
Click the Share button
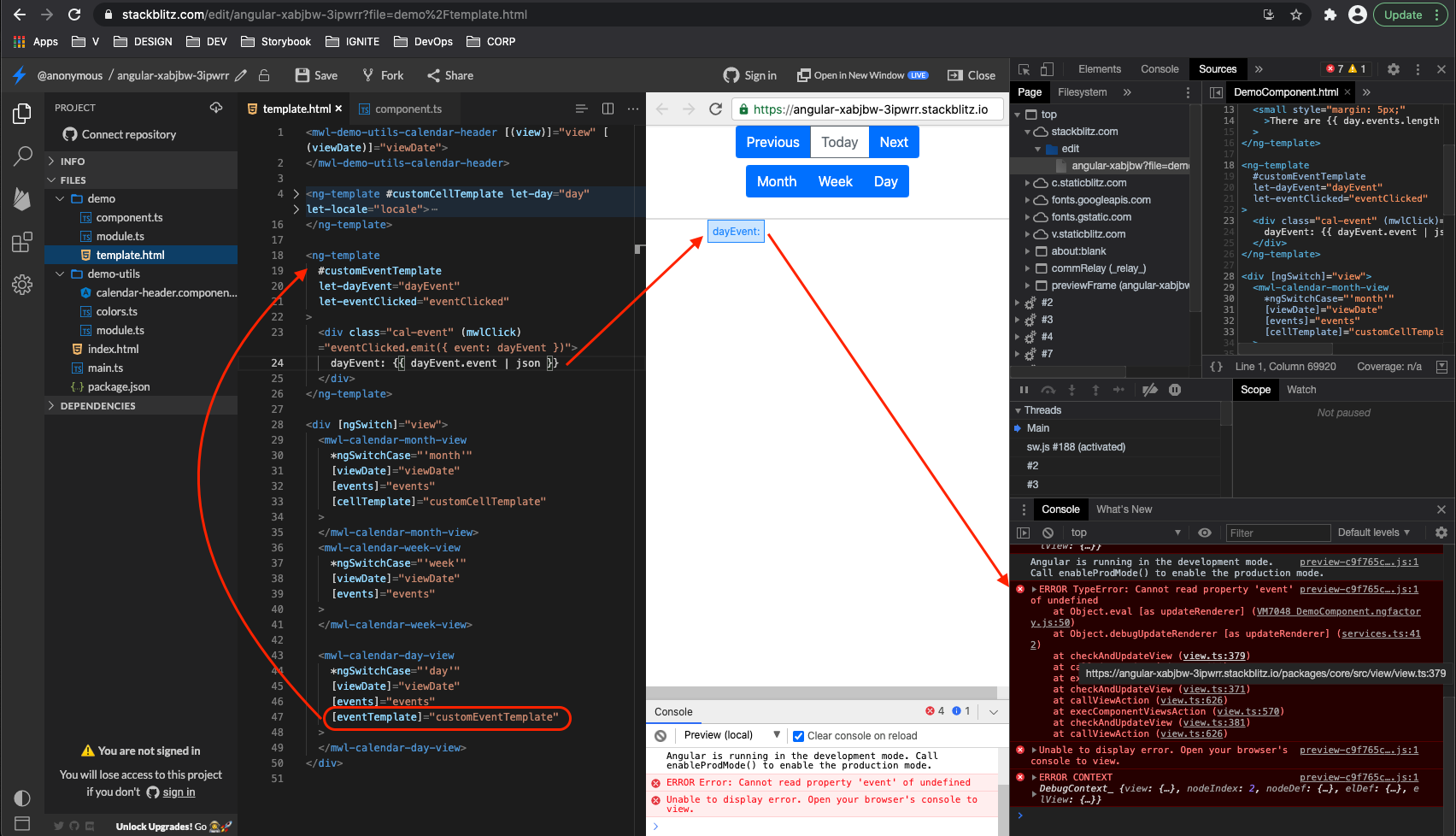(x=450, y=75)
